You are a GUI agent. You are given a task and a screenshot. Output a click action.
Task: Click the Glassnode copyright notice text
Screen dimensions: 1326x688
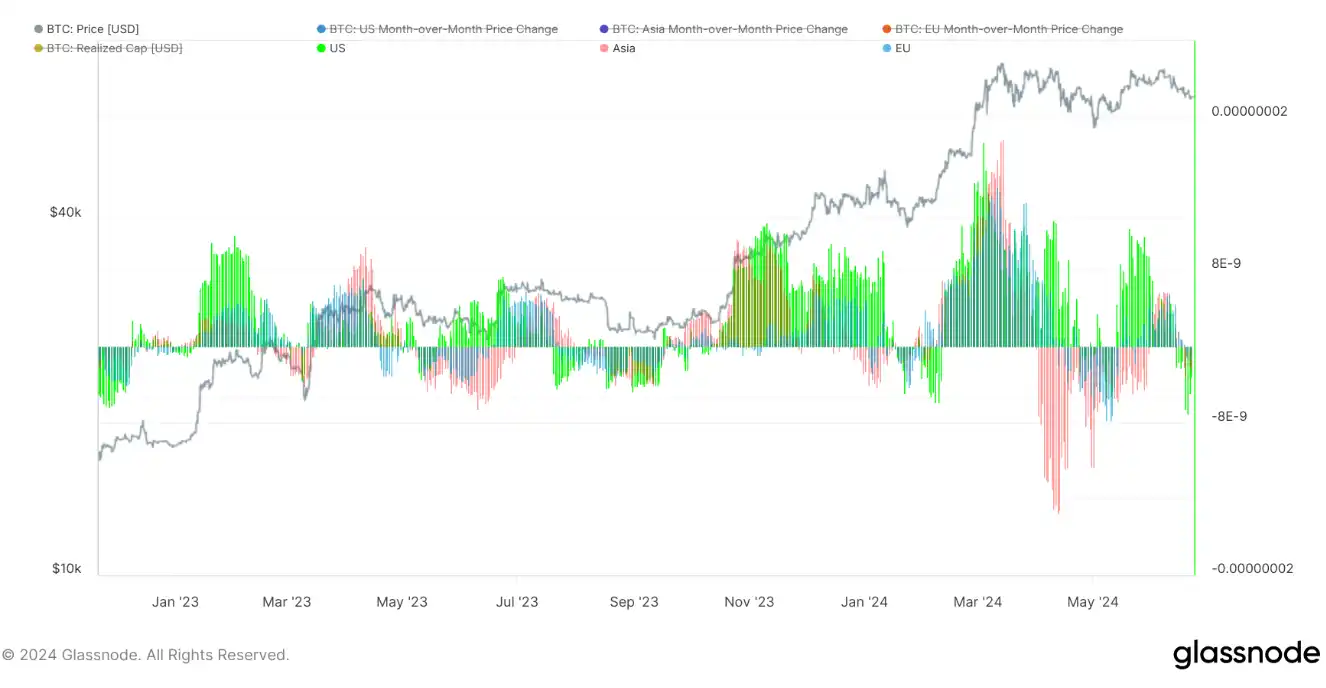click(x=146, y=655)
